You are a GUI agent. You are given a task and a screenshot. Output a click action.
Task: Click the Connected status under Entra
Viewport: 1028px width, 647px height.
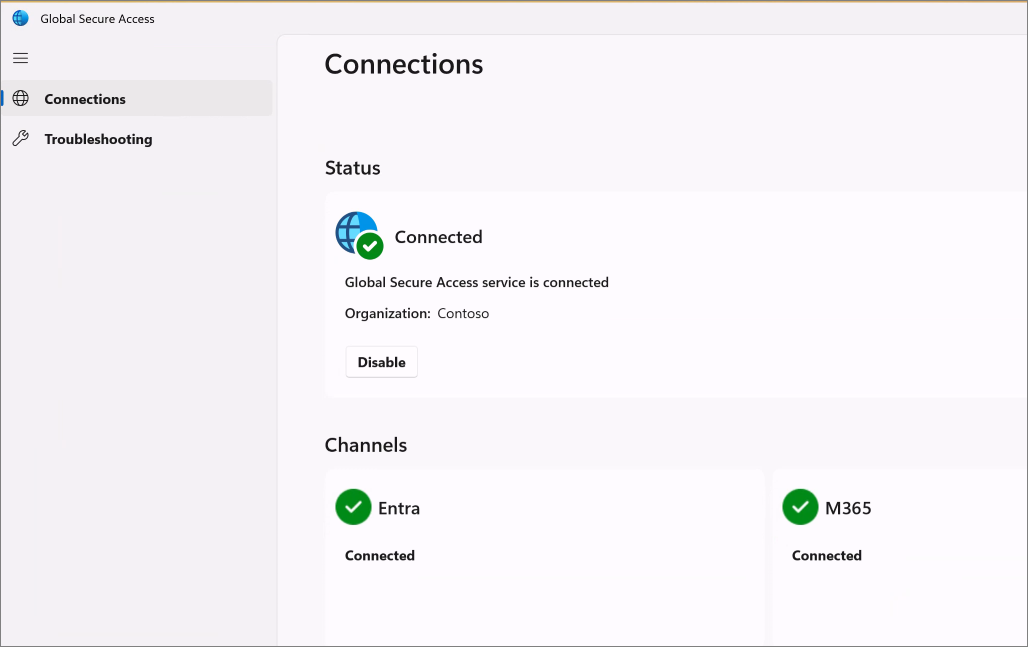(380, 555)
